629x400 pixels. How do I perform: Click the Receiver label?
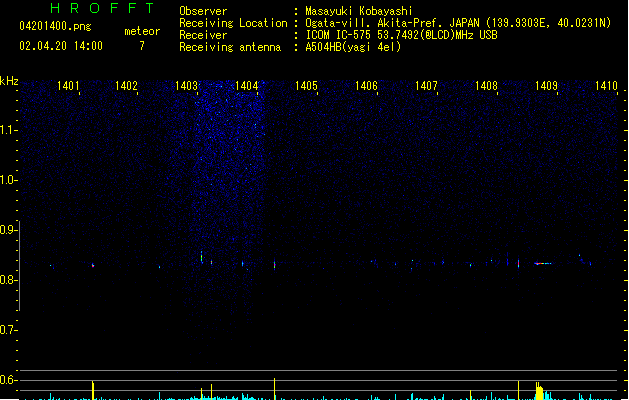coord(203,35)
